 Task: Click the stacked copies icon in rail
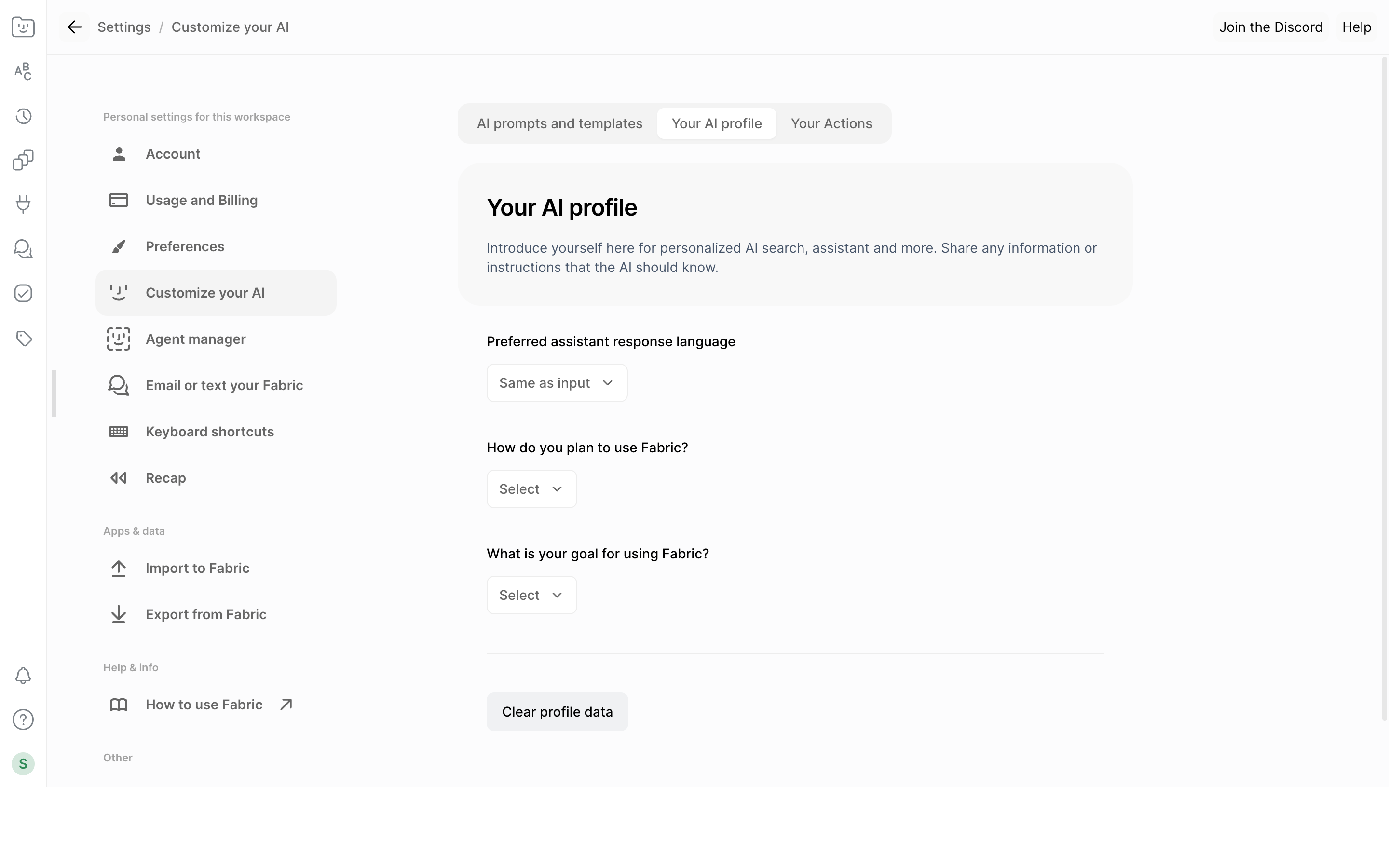coord(23,160)
